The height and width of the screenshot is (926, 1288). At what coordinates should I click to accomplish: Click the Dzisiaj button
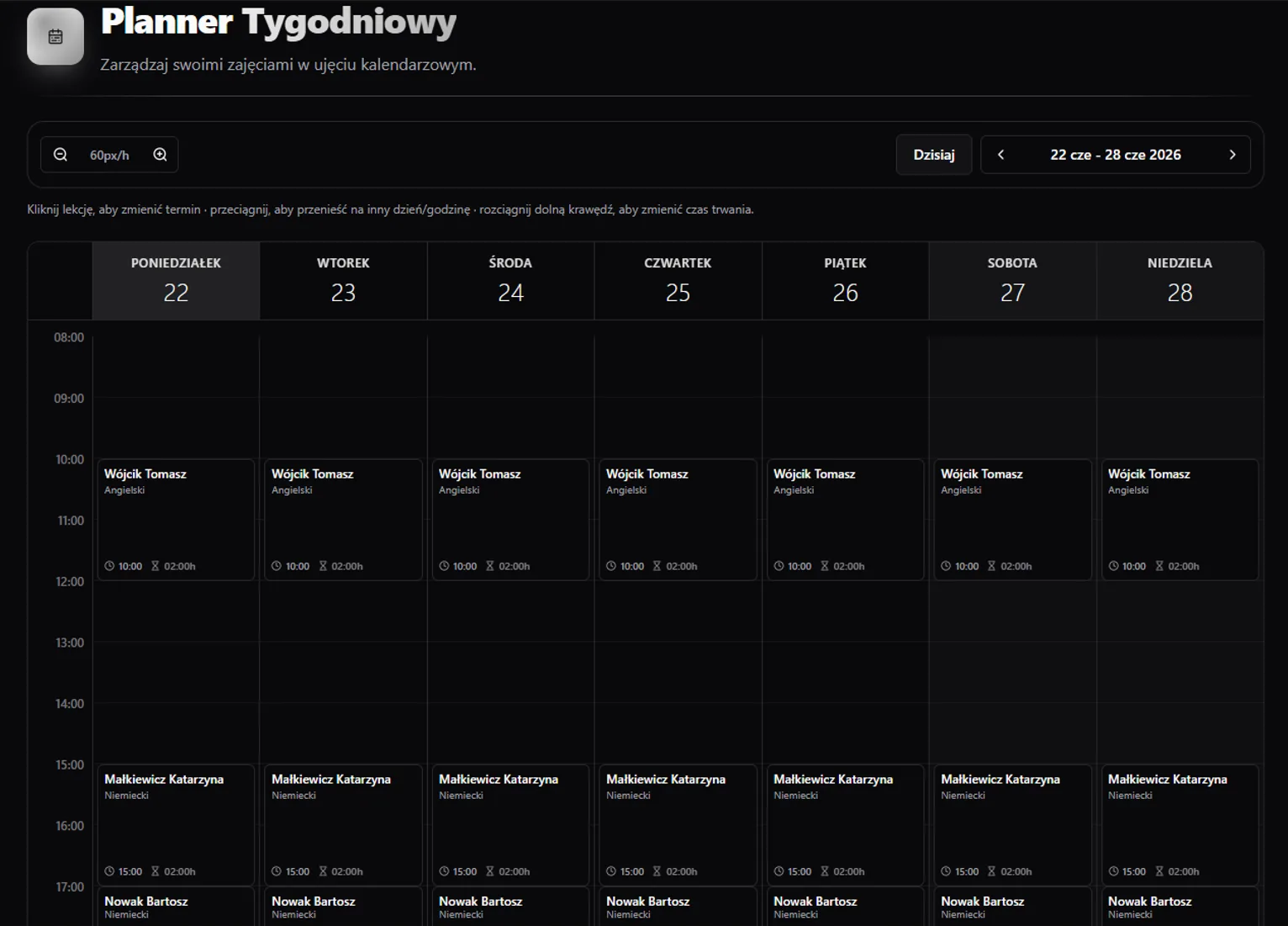(x=934, y=155)
